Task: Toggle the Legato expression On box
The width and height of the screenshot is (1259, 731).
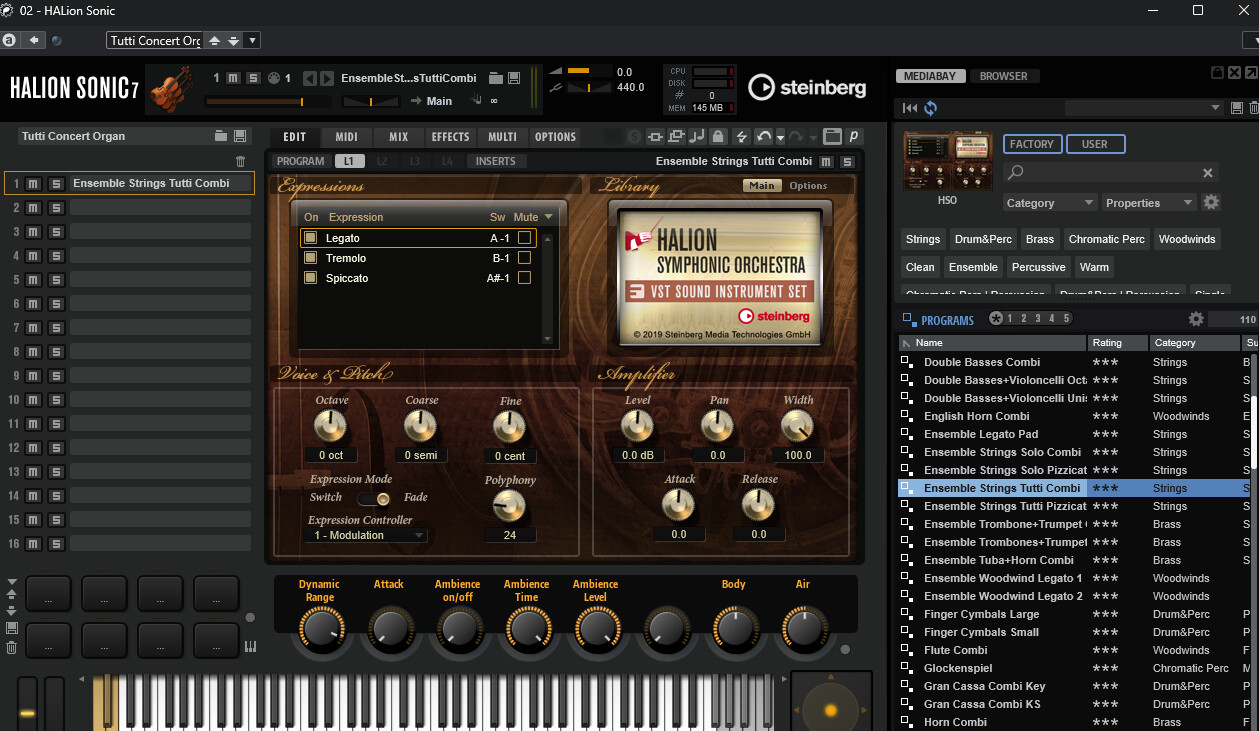Action: pos(311,238)
